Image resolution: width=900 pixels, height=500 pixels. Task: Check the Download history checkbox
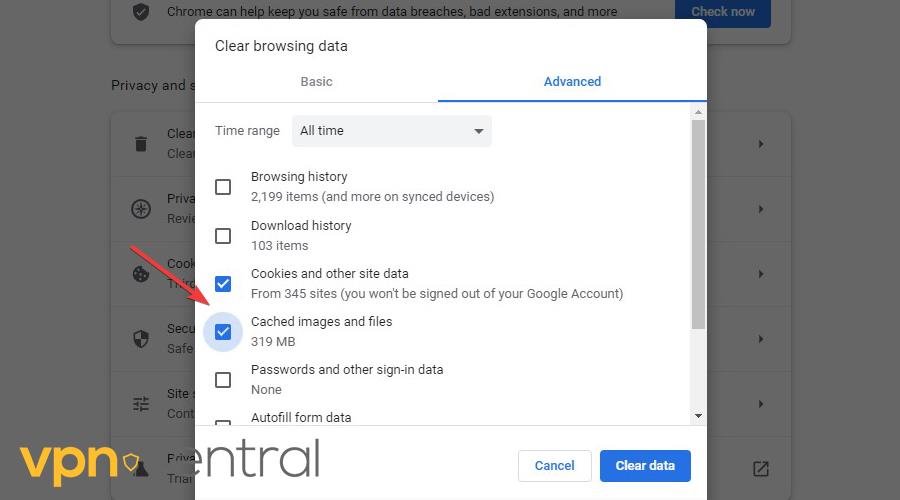pos(223,236)
